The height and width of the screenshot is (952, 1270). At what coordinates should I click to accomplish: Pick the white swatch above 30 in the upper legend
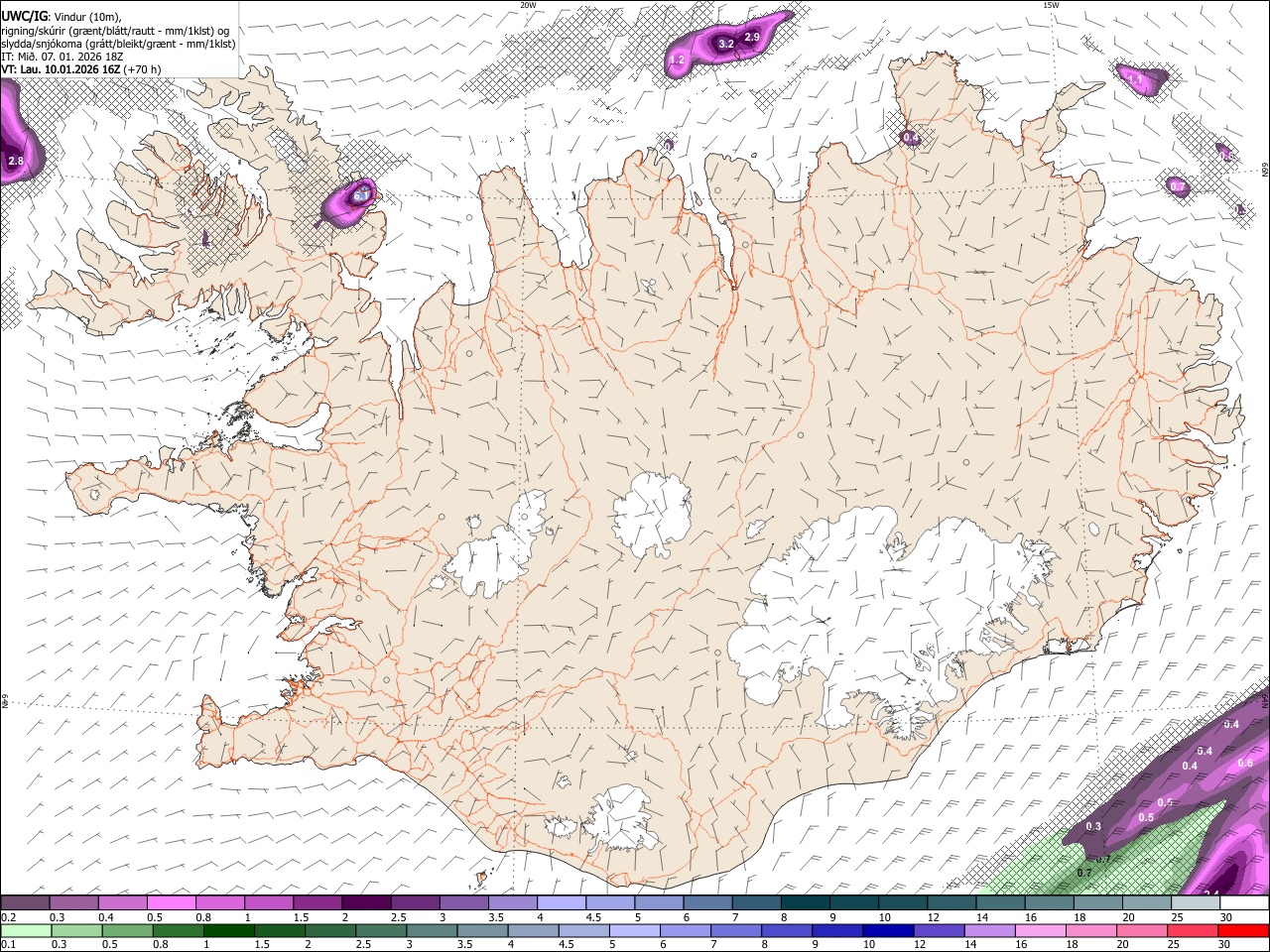point(1245,902)
